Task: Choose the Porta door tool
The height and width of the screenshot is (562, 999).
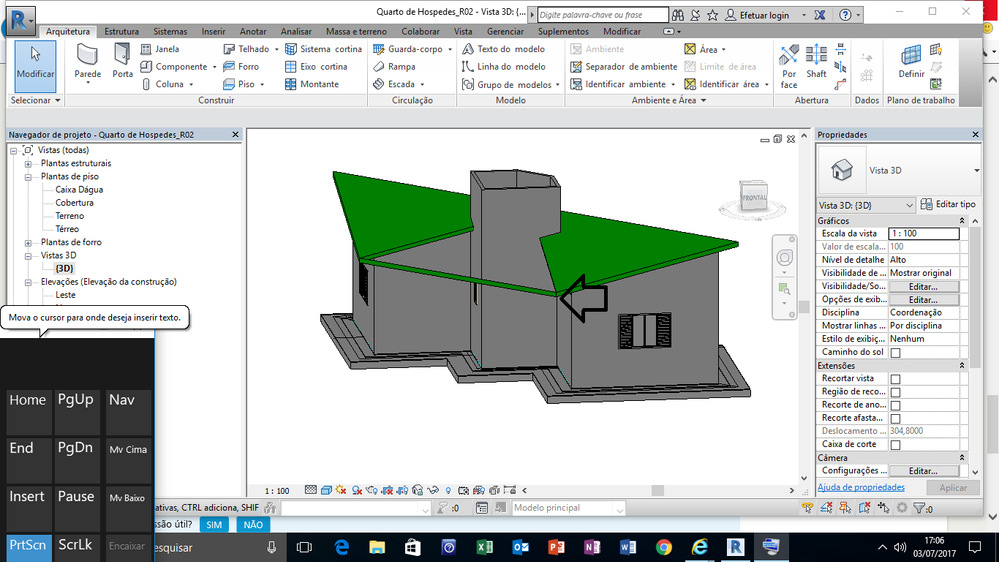Action: [122, 61]
